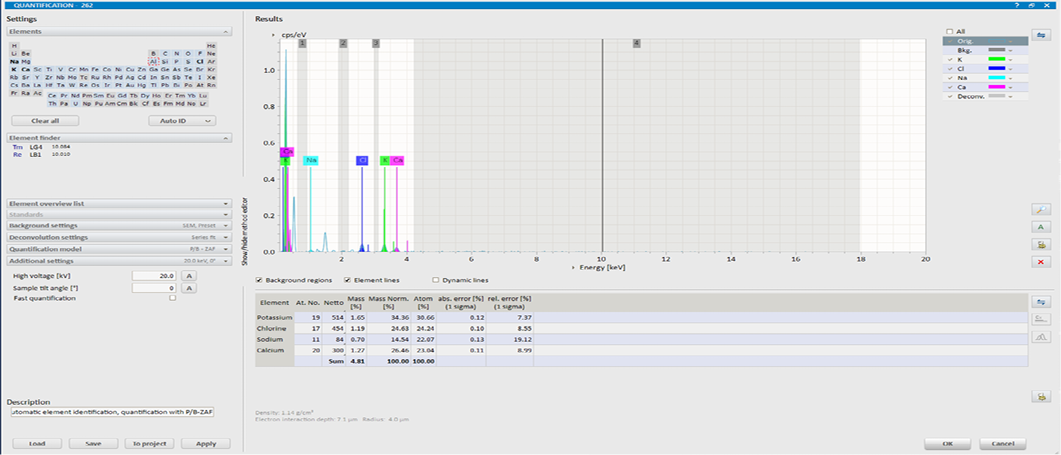Click the green K color swatch

[996, 60]
